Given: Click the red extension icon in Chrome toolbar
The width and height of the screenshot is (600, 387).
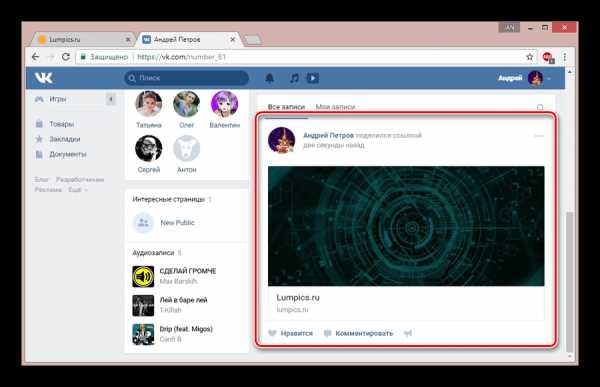Looking at the screenshot, I should click(548, 57).
